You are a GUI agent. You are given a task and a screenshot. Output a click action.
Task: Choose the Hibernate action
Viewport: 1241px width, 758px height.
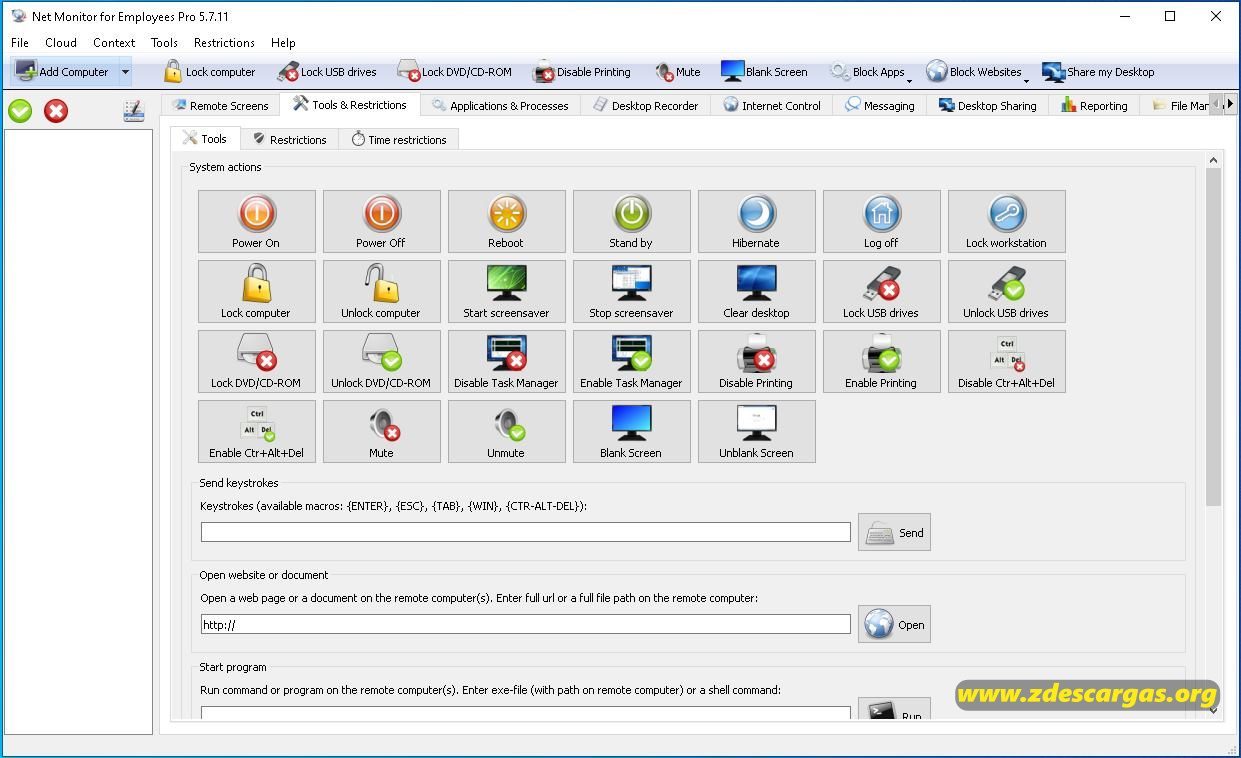(756, 221)
